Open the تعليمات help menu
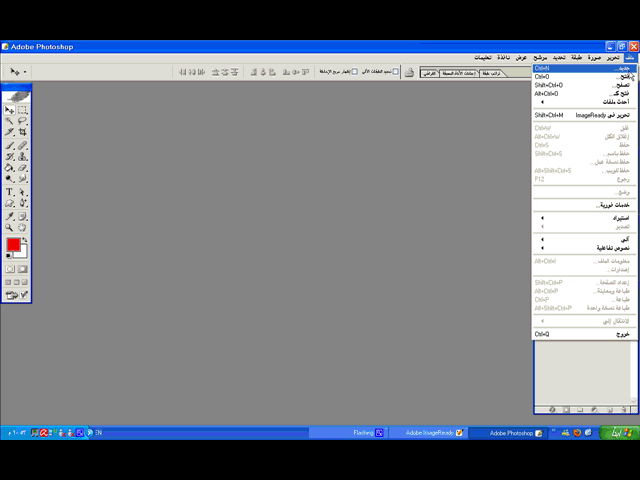640x480 pixels. point(483,58)
